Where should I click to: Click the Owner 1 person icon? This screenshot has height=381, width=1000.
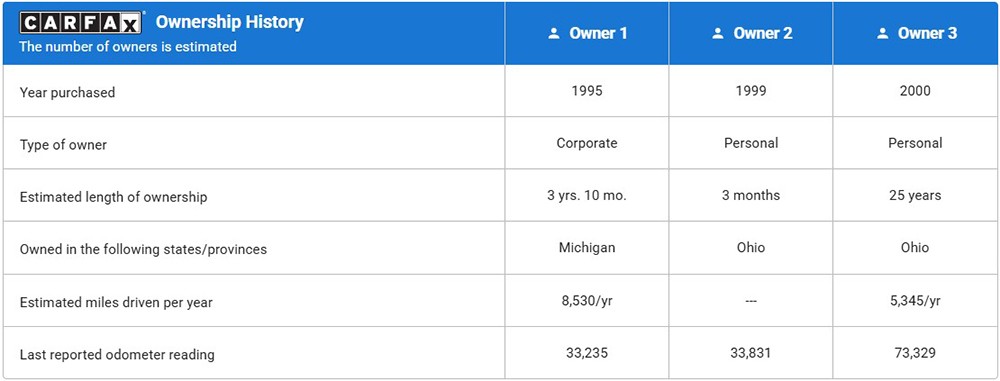pos(554,34)
